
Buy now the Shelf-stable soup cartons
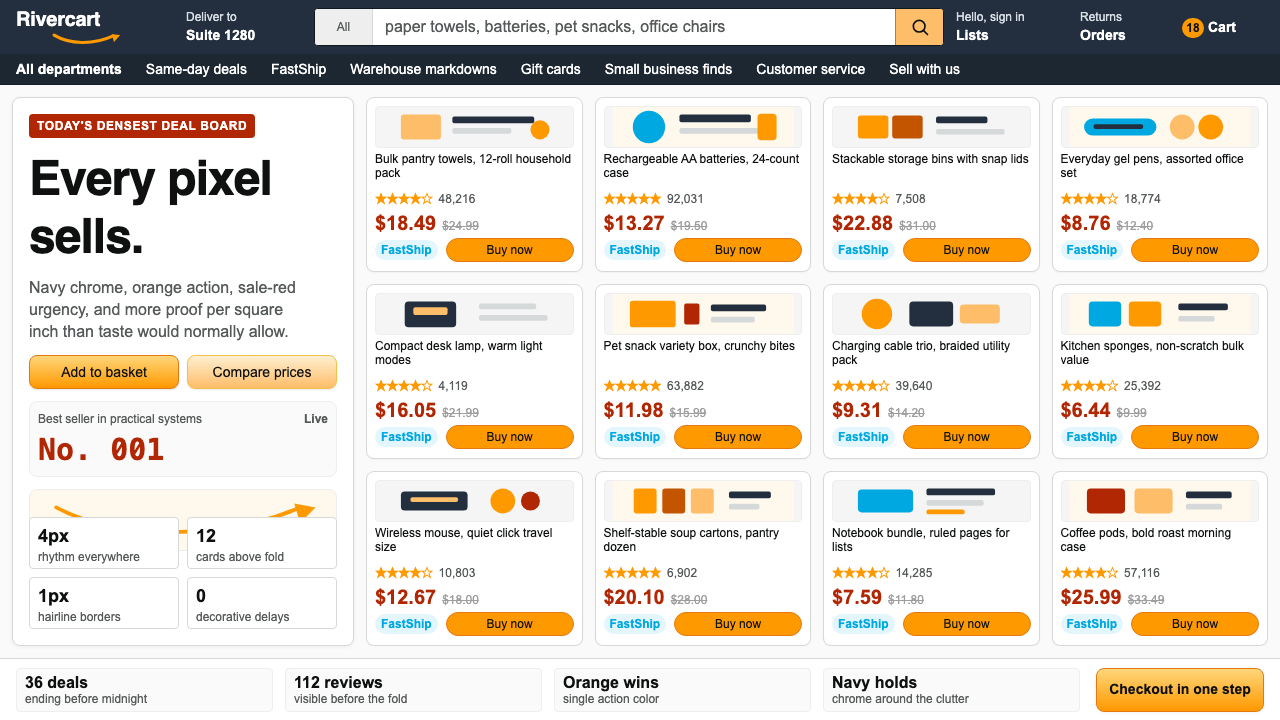coord(738,624)
